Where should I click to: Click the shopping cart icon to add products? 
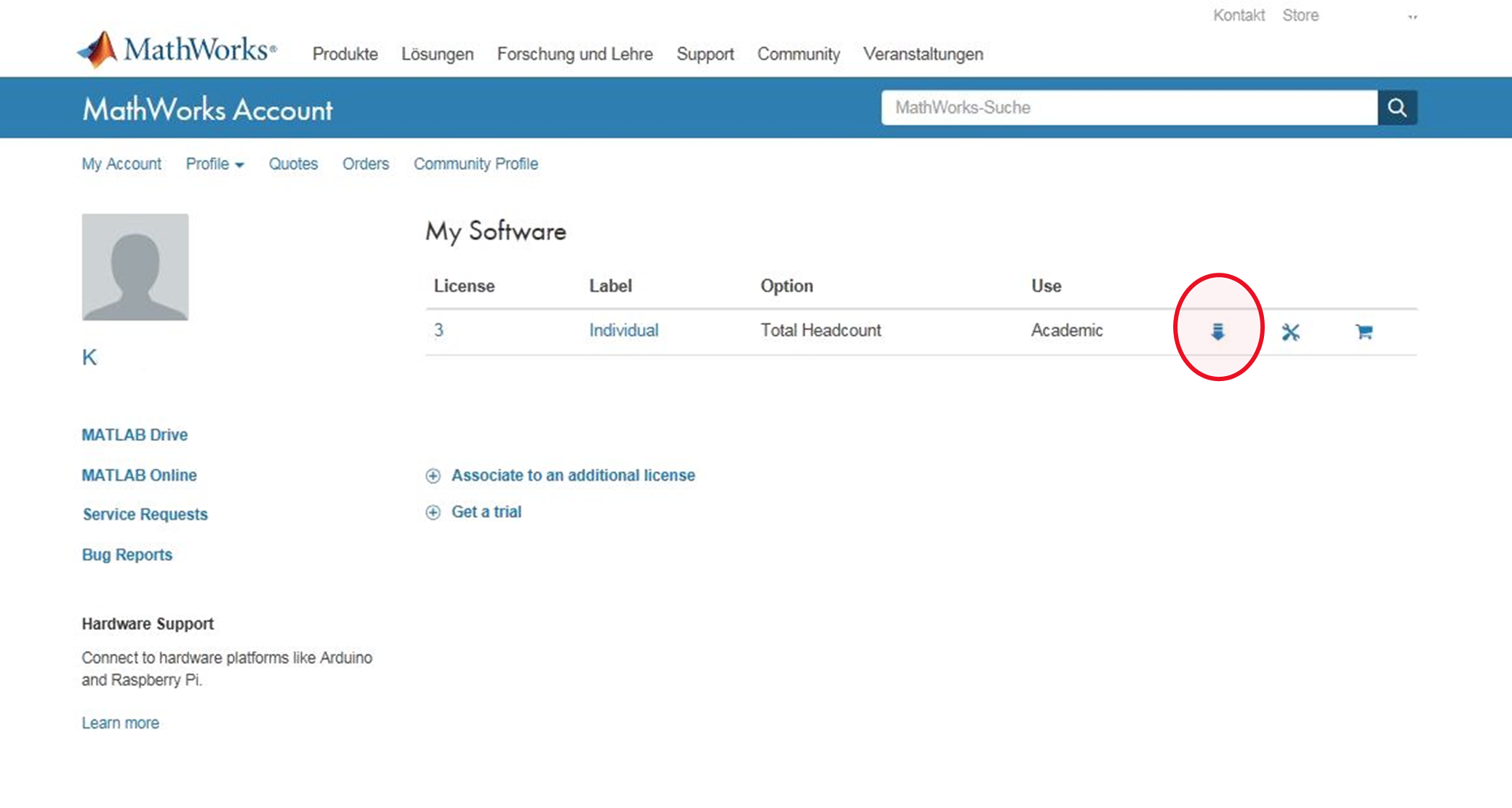[x=1364, y=332]
